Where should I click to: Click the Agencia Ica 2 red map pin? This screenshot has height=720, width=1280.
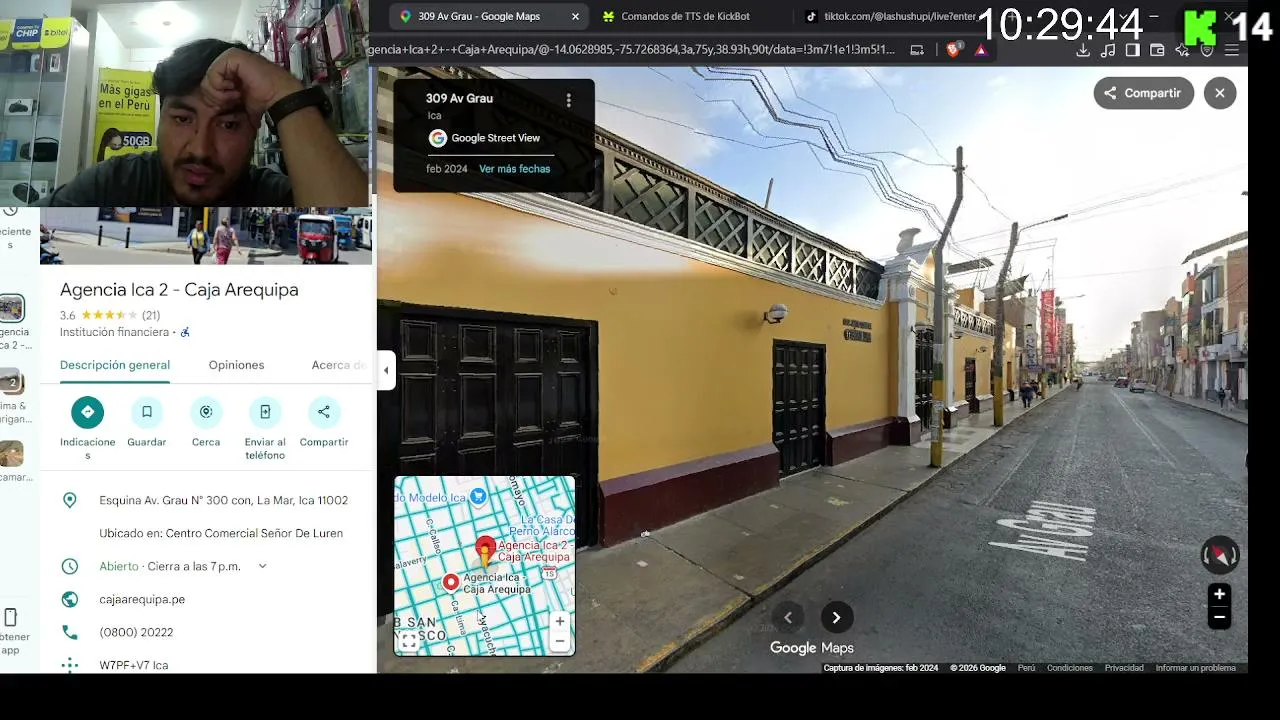485,549
